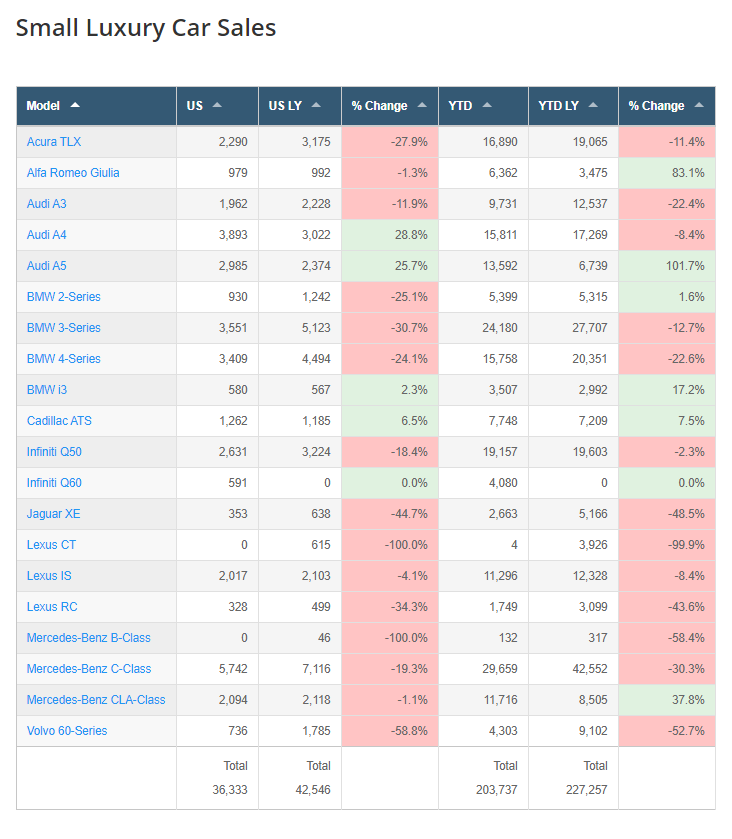Select Infiniti Q50 -18.4% cell
Screen dimensions: 732x839
point(390,452)
